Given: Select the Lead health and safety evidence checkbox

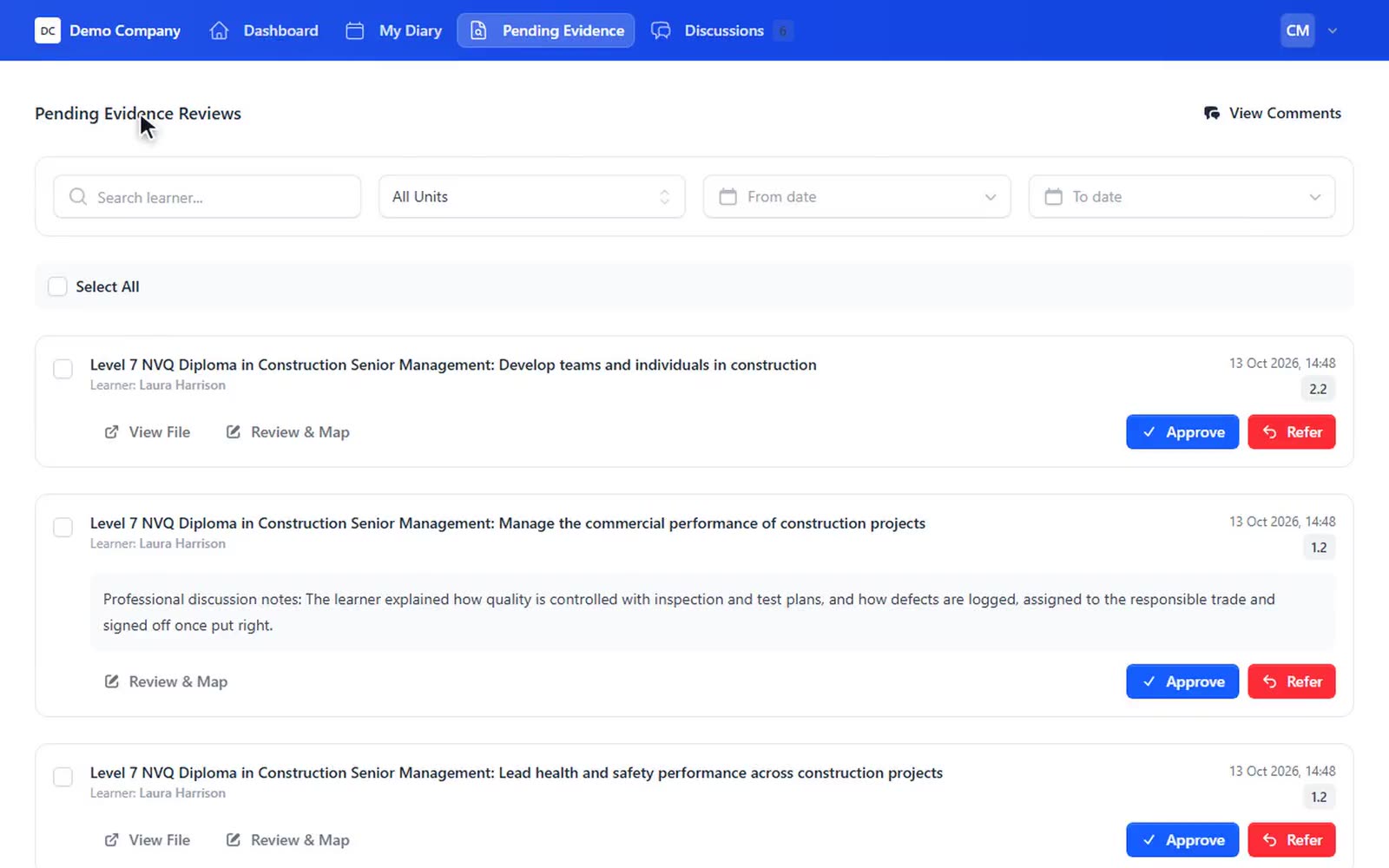Looking at the screenshot, I should click(x=63, y=777).
